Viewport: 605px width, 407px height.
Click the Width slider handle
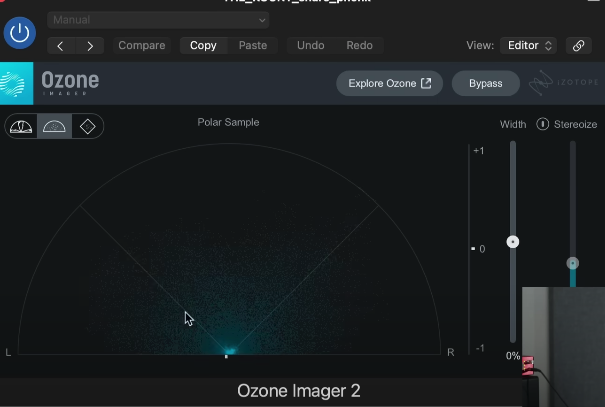click(513, 242)
